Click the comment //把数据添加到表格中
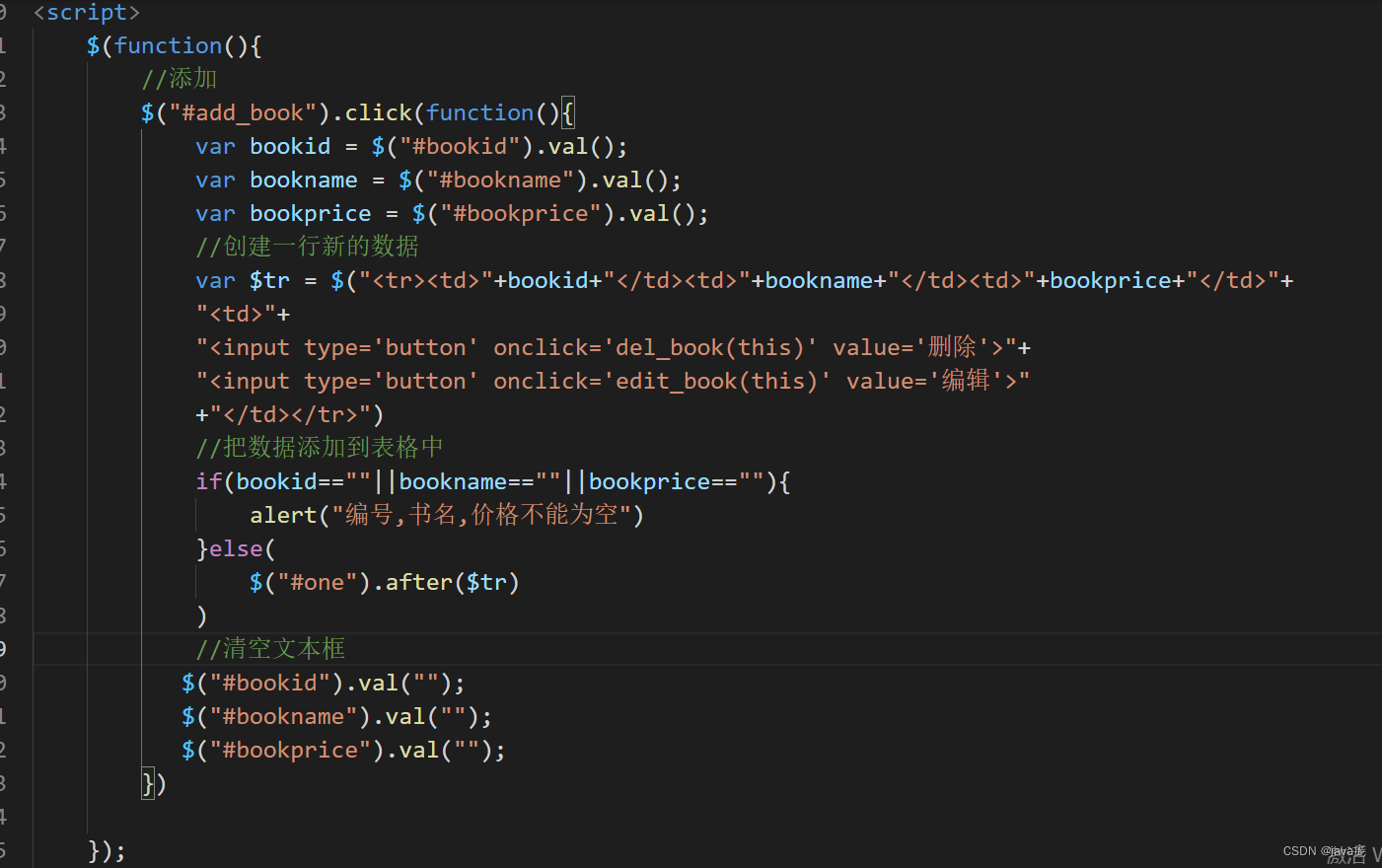This screenshot has height=868, width=1382. pos(320,448)
